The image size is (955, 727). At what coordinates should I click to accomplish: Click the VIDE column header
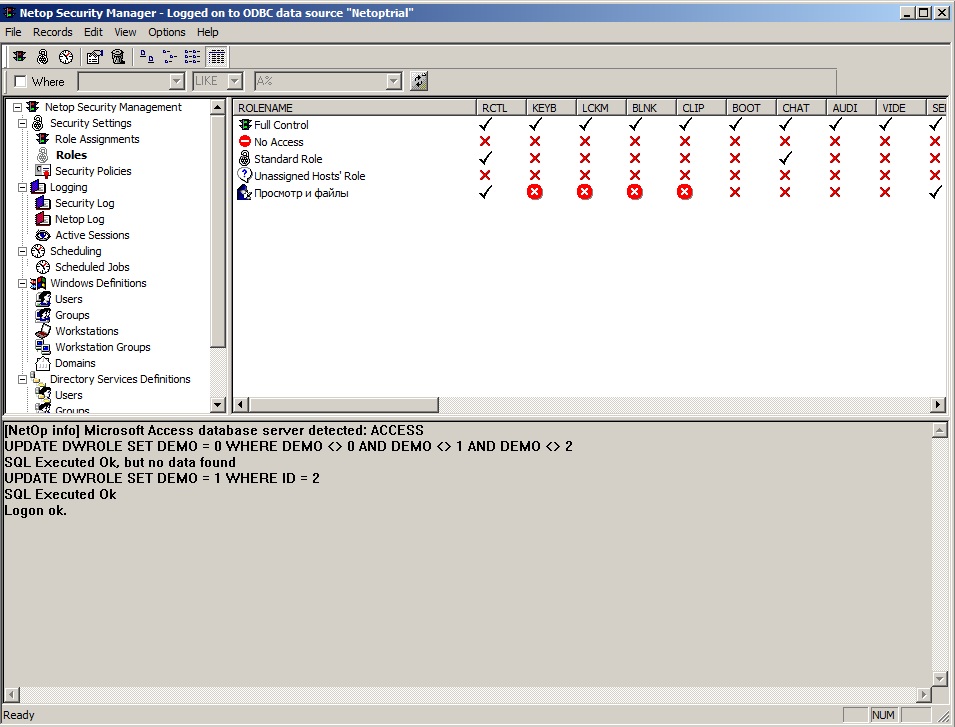tap(901, 108)
